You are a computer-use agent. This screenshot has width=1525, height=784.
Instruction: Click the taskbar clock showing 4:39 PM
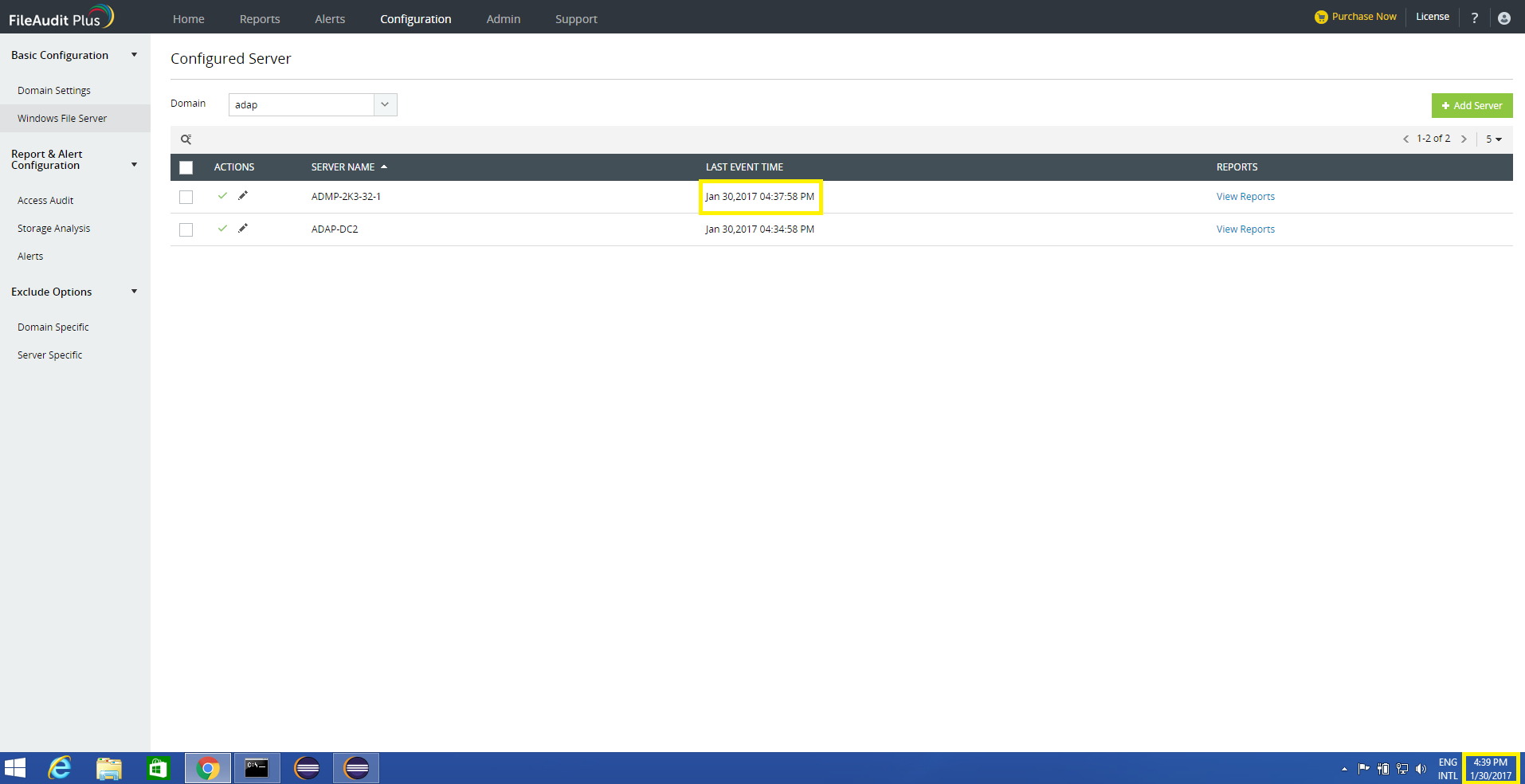(1491, 769)
